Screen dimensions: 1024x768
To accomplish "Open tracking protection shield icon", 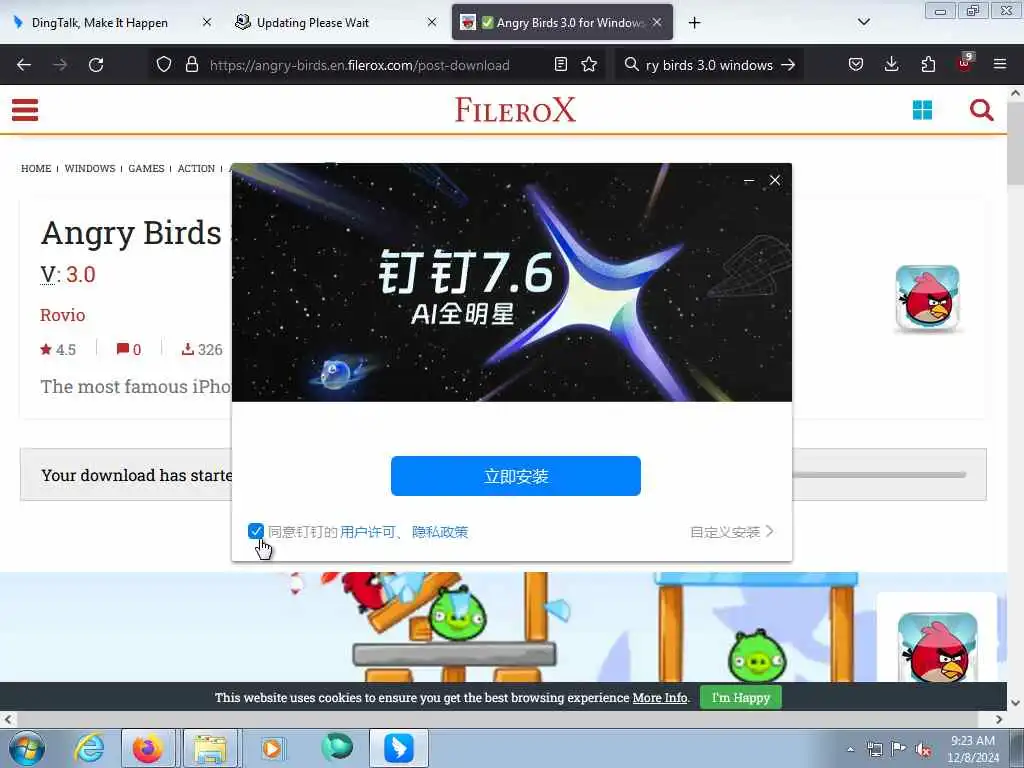I will coord(164,65).
